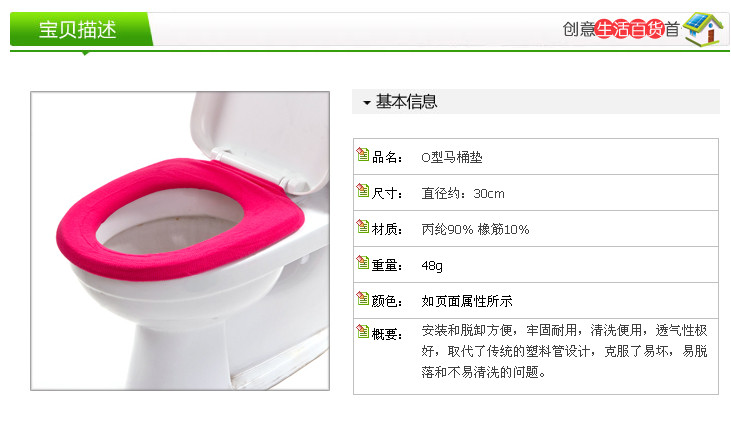The image size is (731, 426).
Task: Select the 宝贝描述 green tab
Action: [81, 29]
